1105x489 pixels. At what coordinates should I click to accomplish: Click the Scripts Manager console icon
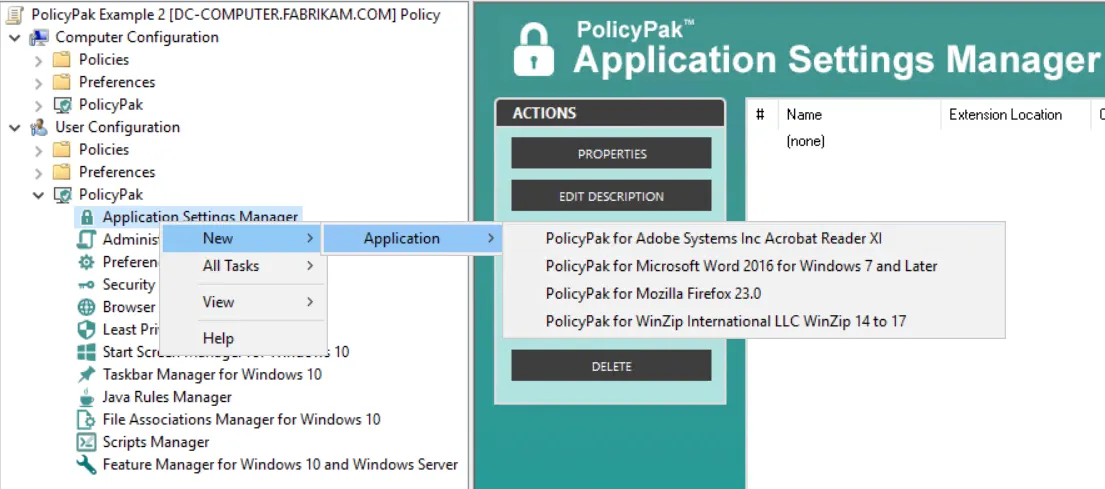(86, 442)
